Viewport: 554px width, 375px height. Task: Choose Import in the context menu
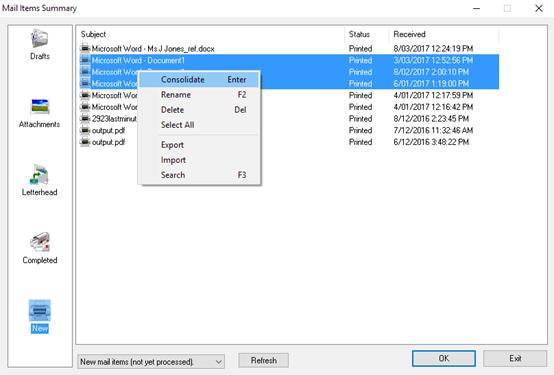point(200,160)
